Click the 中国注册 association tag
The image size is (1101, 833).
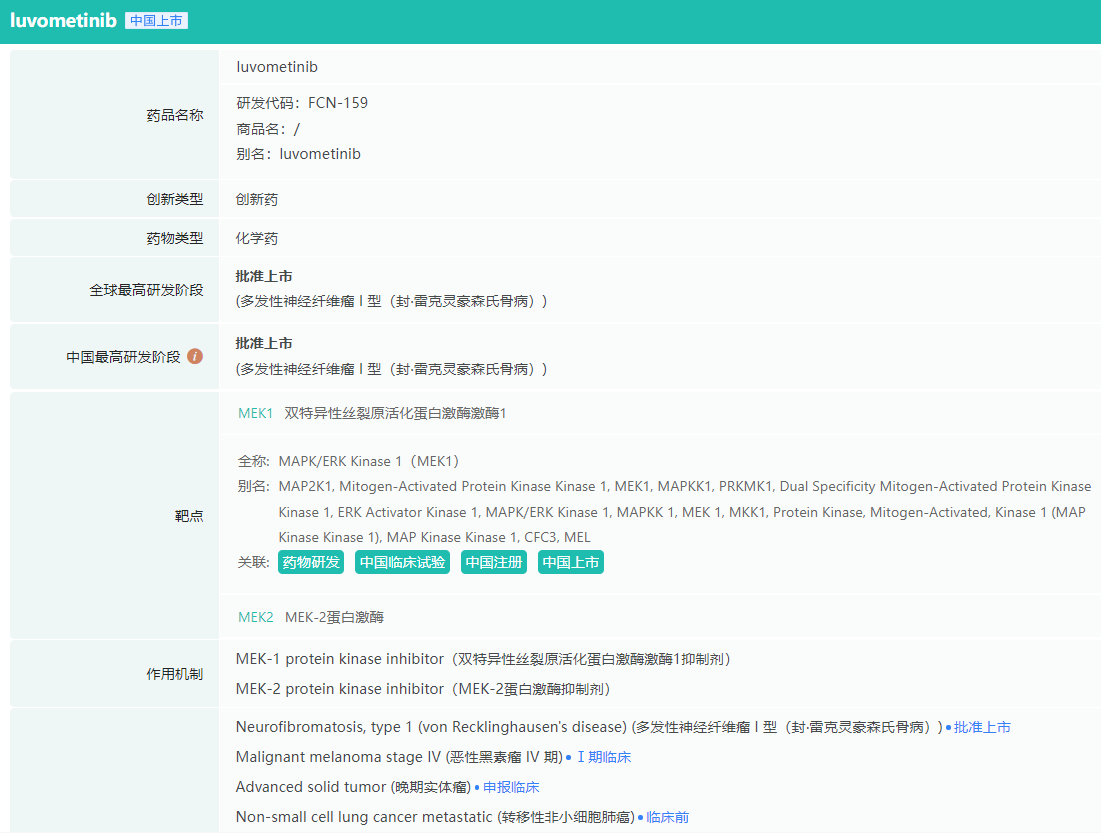click(x=493, y=562)
